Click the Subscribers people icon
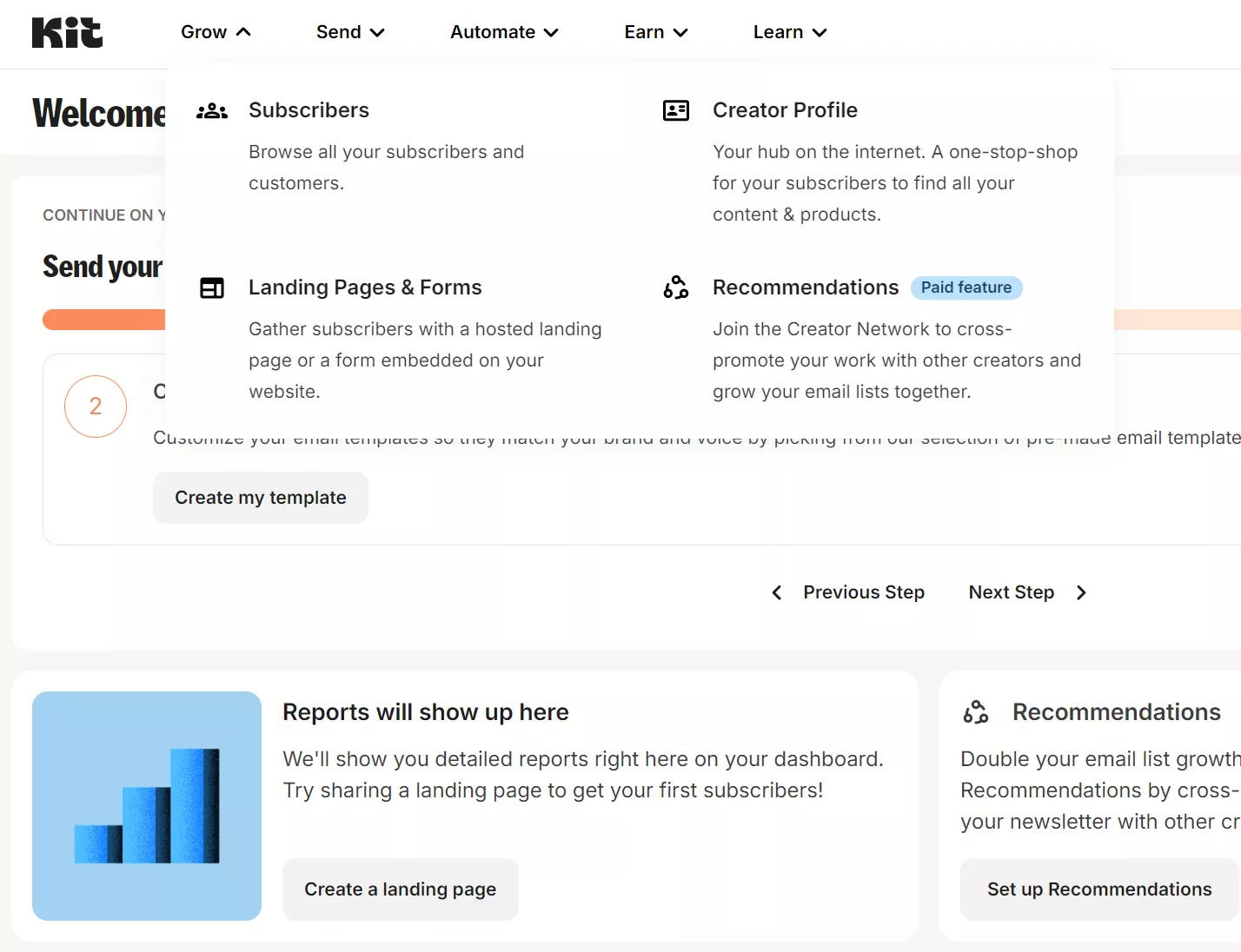The height and width of the screenshot is (952, 1241). tap(212, 111)
